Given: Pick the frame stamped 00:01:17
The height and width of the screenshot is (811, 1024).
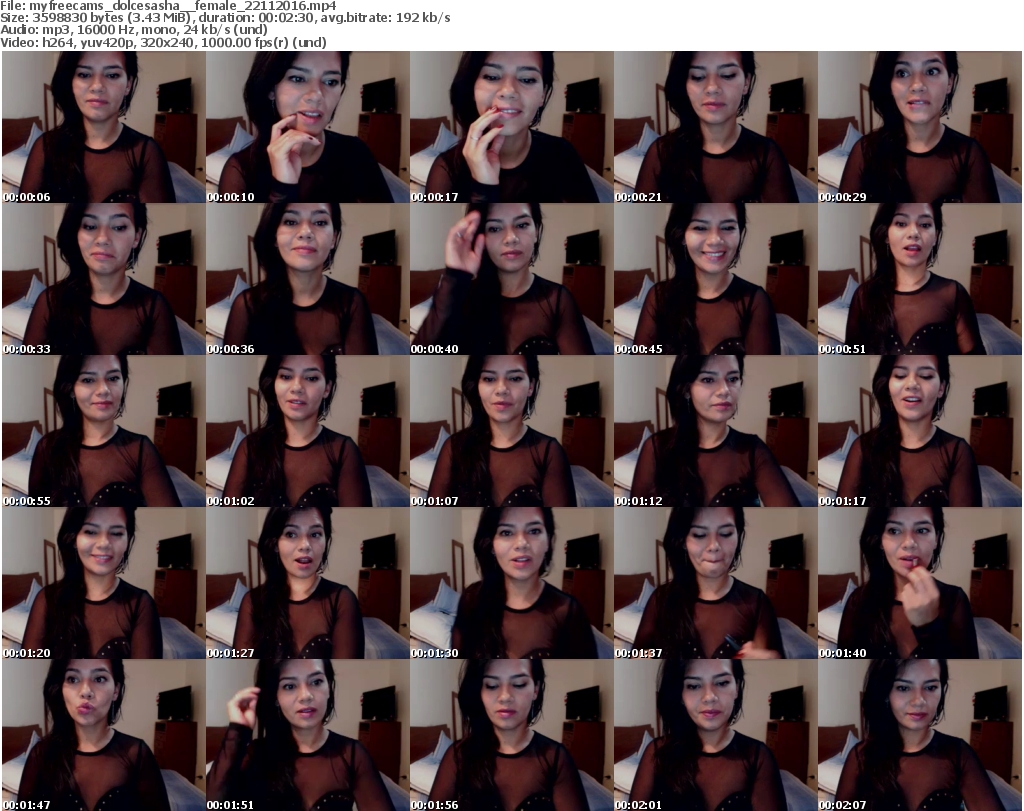Looking at the screenshot, I should click(x=920, y=431).
